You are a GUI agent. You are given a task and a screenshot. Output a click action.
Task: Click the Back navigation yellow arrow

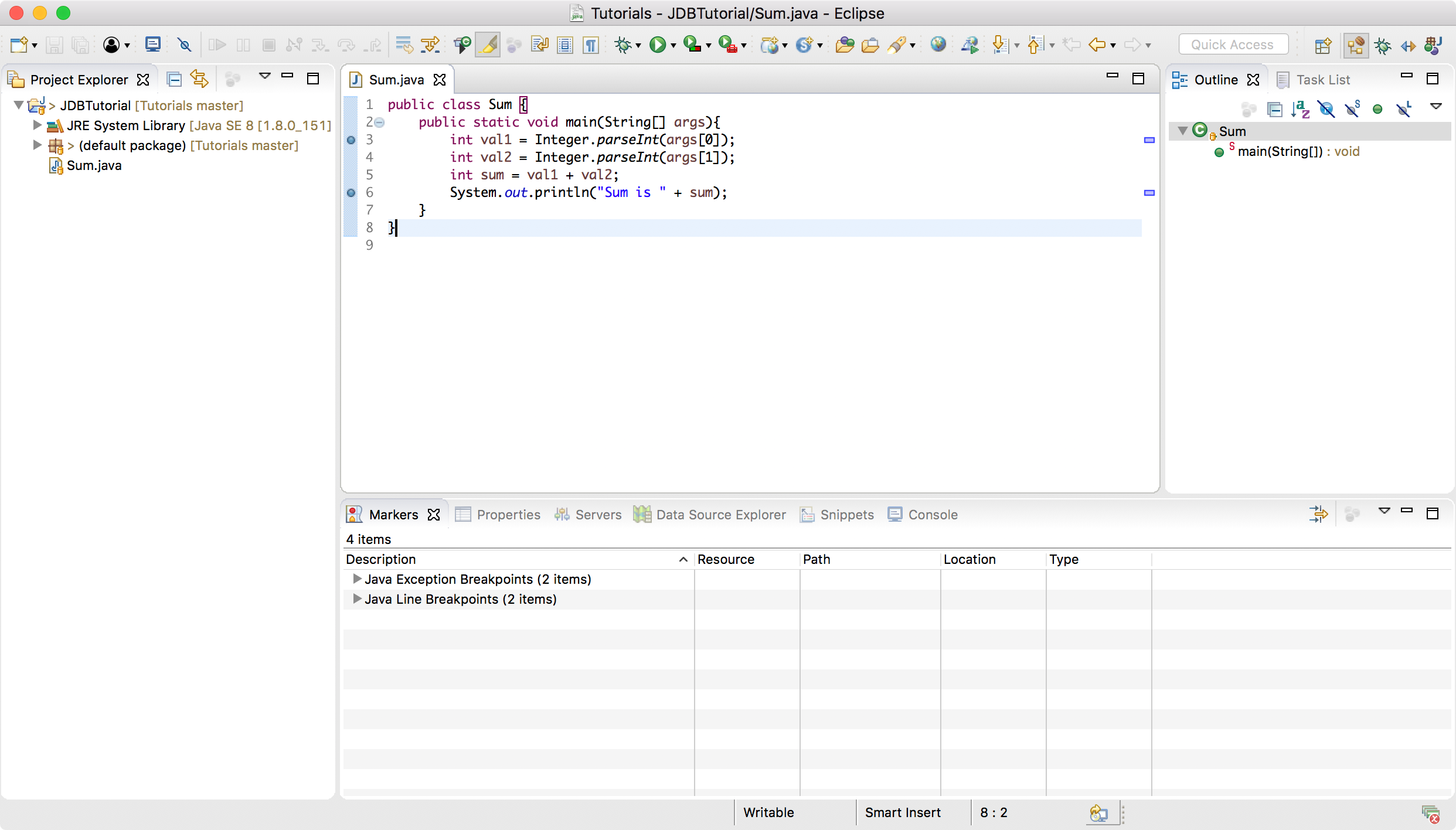(1096, 45)
